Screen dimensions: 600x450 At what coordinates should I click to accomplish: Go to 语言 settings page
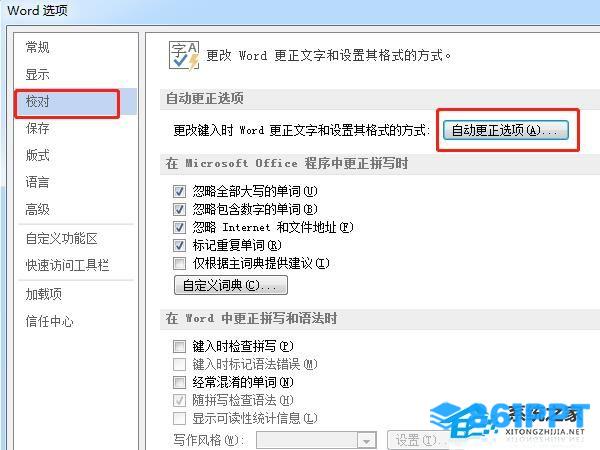(38, 182)
